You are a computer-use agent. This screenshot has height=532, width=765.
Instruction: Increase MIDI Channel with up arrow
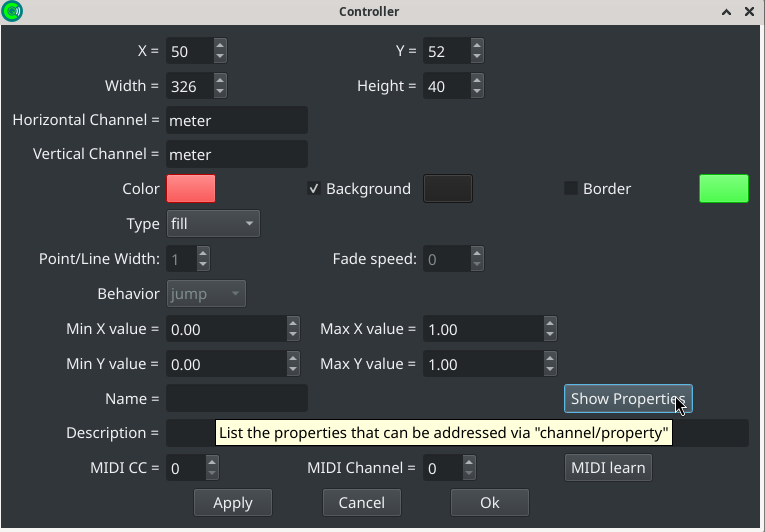click(469, 462)
